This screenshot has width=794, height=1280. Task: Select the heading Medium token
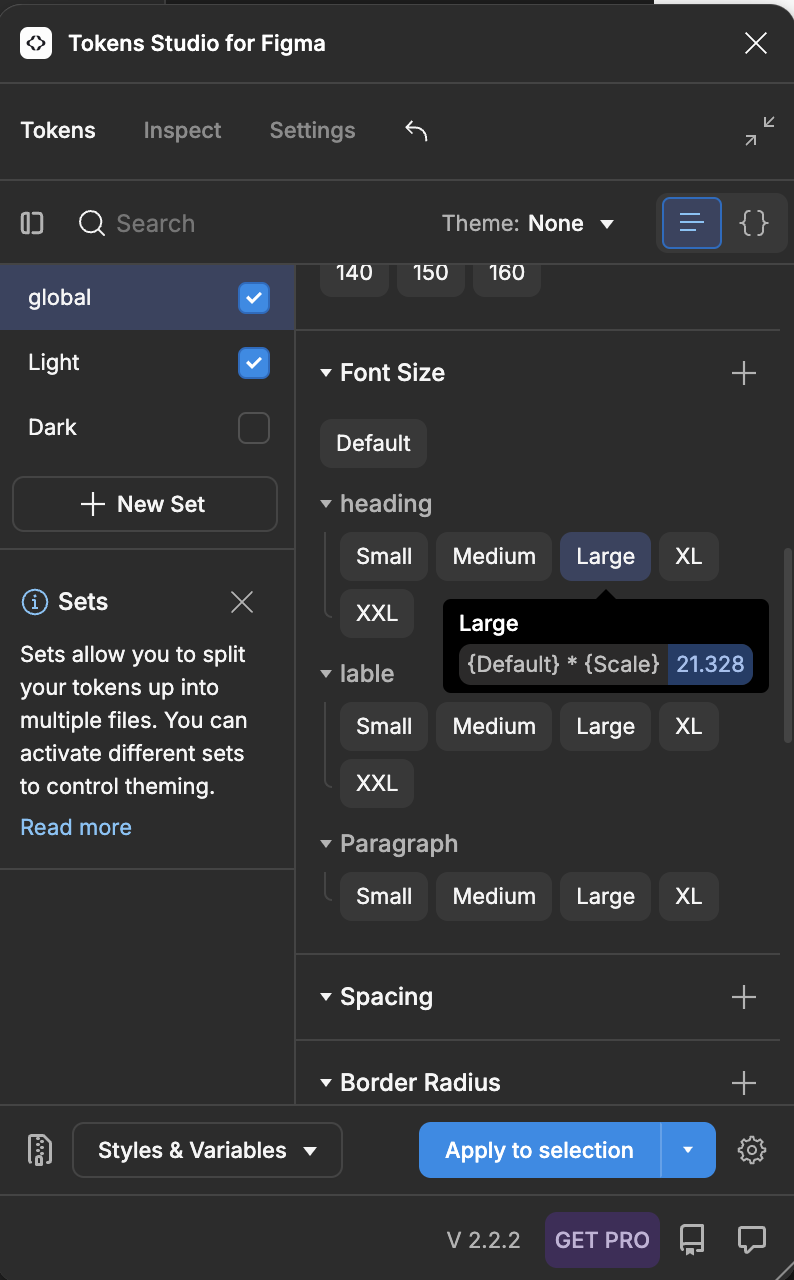(x=494, y=556)
